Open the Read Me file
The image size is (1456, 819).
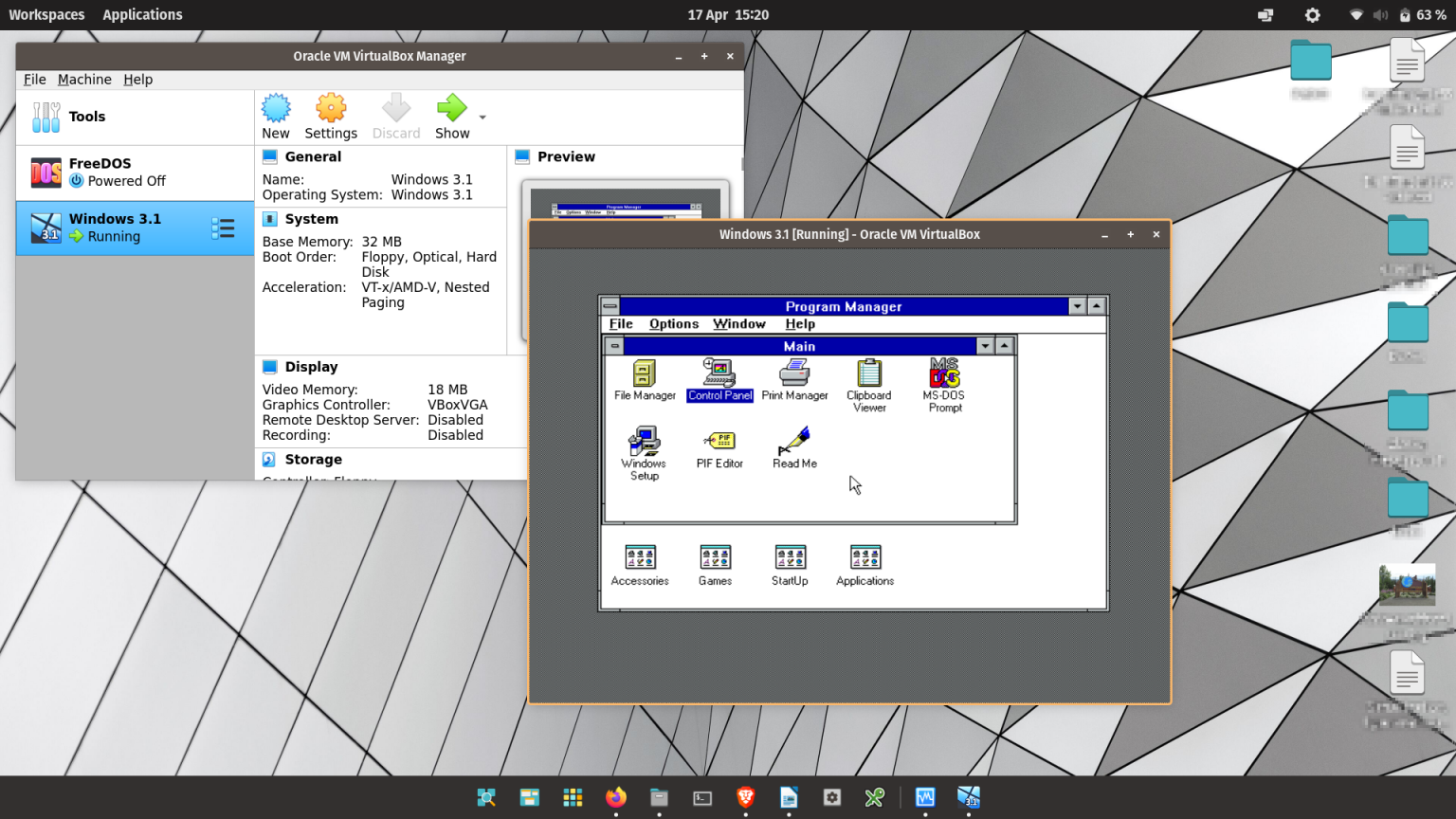click(794, 441)
